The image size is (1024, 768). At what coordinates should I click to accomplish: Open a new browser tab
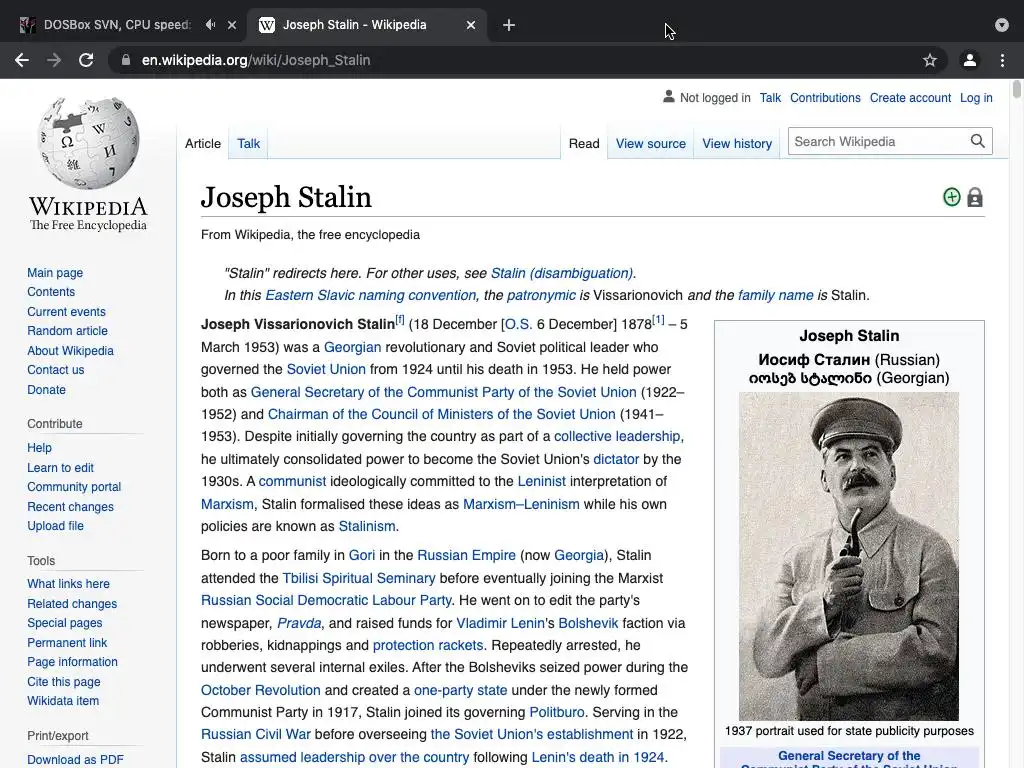[509, 25]
